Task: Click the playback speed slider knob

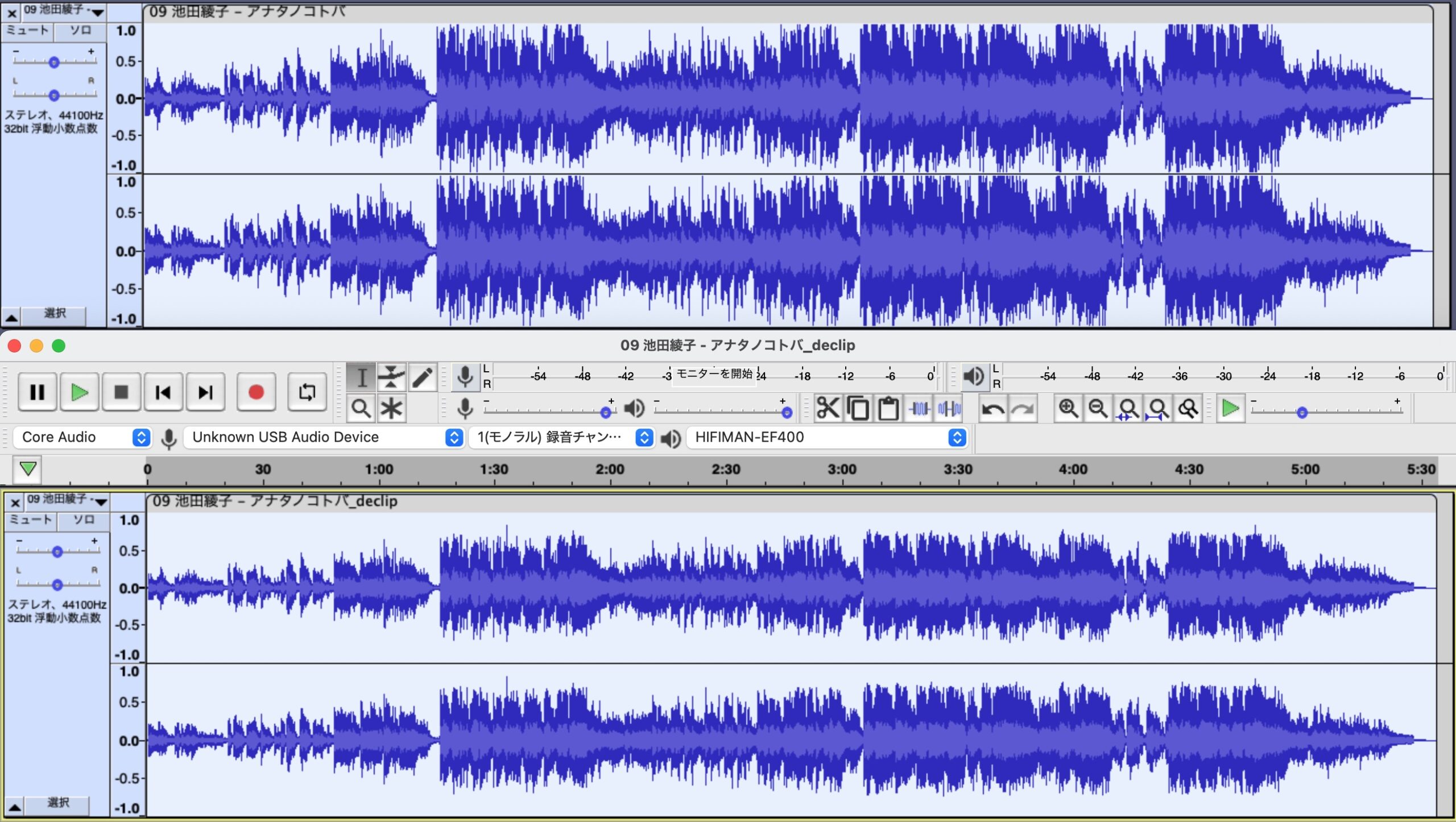Action: point(1302,413)
